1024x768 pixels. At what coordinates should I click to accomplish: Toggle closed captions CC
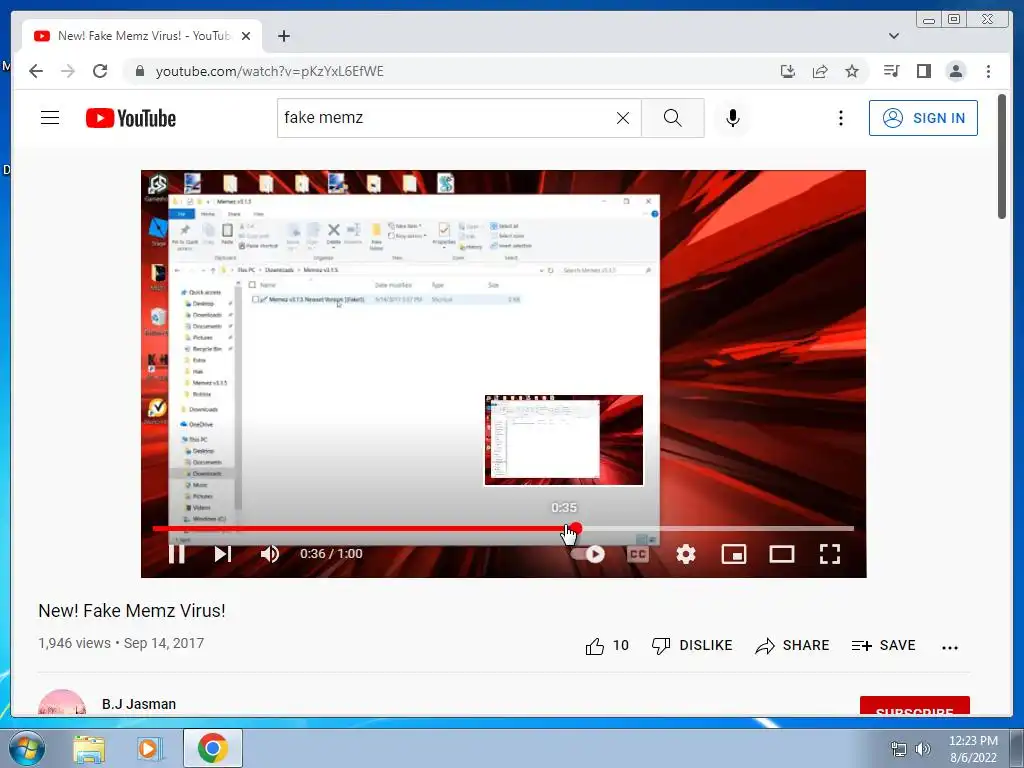(638, 554)
